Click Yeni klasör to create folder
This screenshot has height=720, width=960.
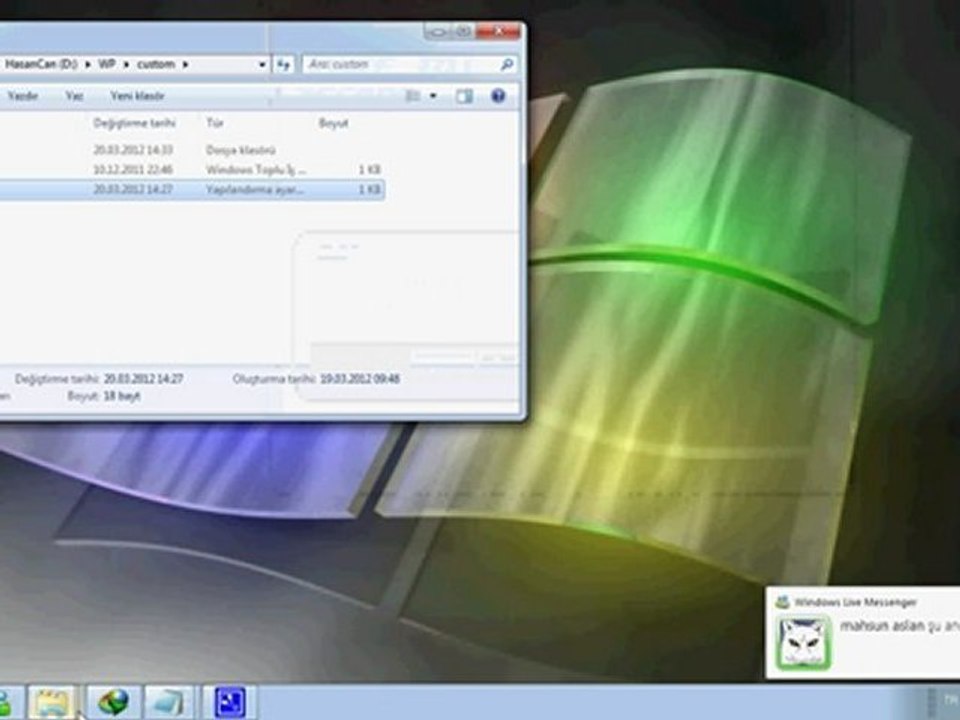point(137,96)
